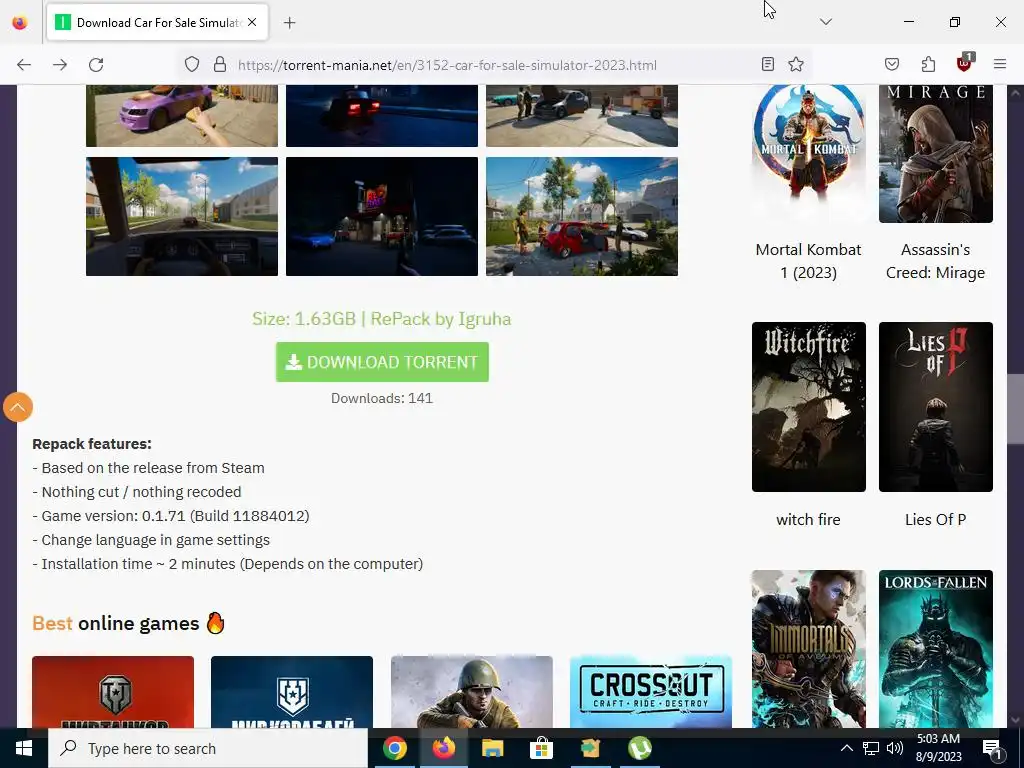View site security padlock info
The image size is (1024, 768).
tap(220, 65)
